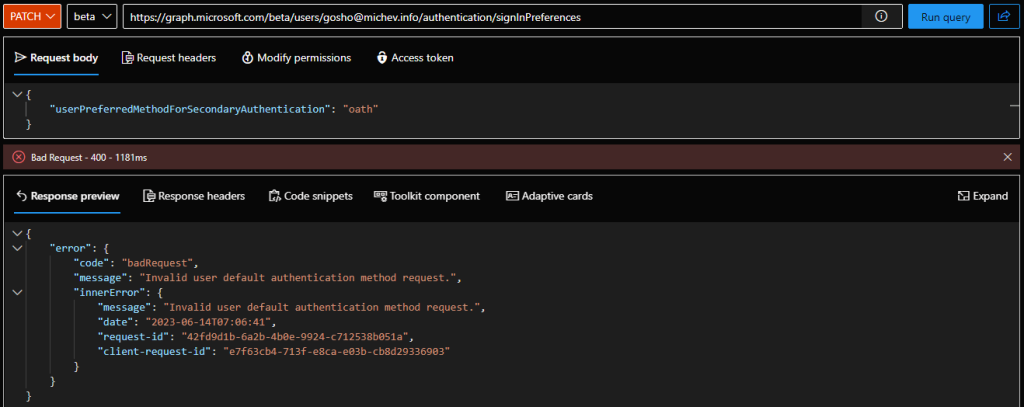The image size is (1024, 407).
Task: Click the info icon in URL bar
Action: [881, 17]
